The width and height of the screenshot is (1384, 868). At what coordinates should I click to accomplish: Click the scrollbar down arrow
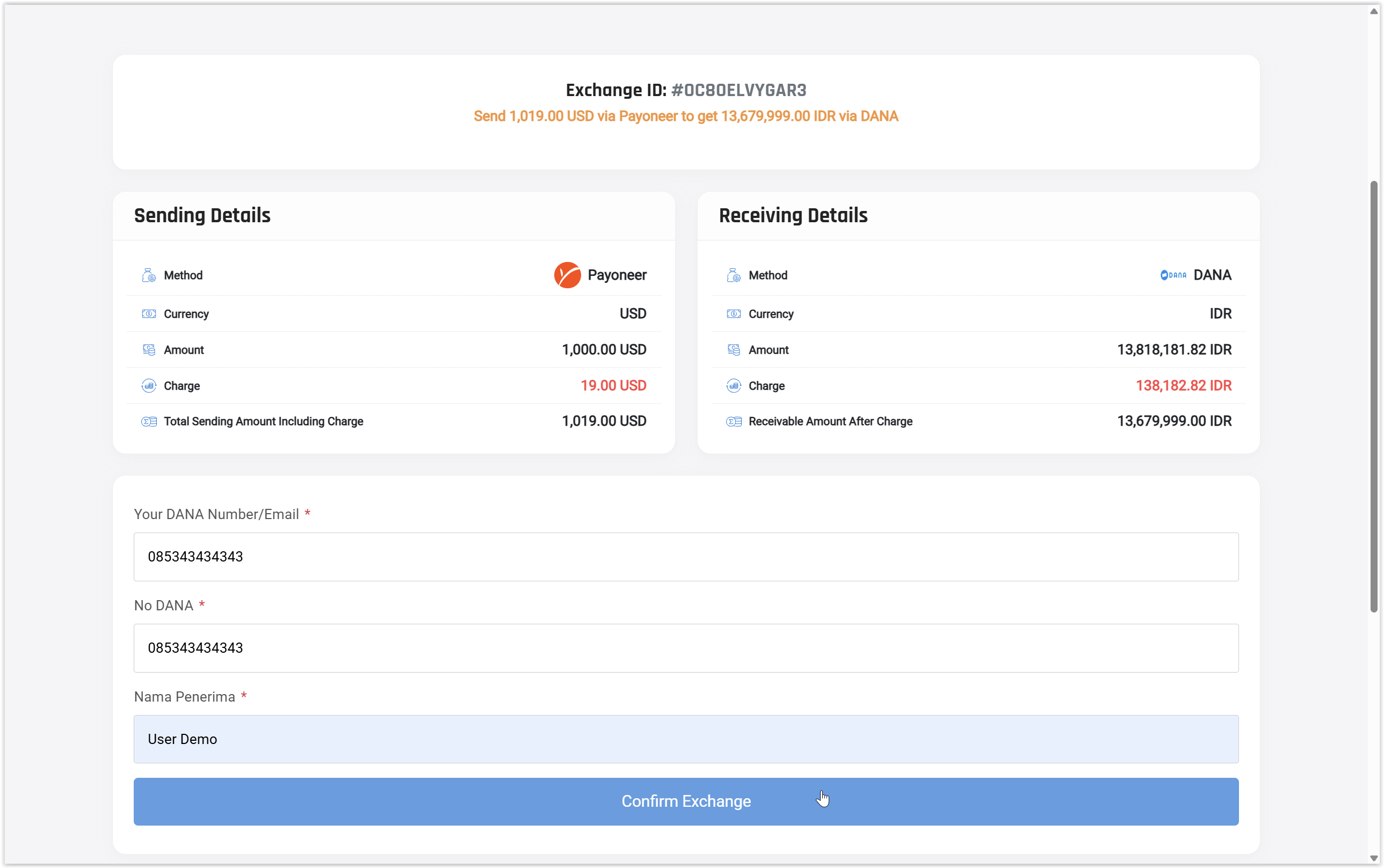(1373, 858)
